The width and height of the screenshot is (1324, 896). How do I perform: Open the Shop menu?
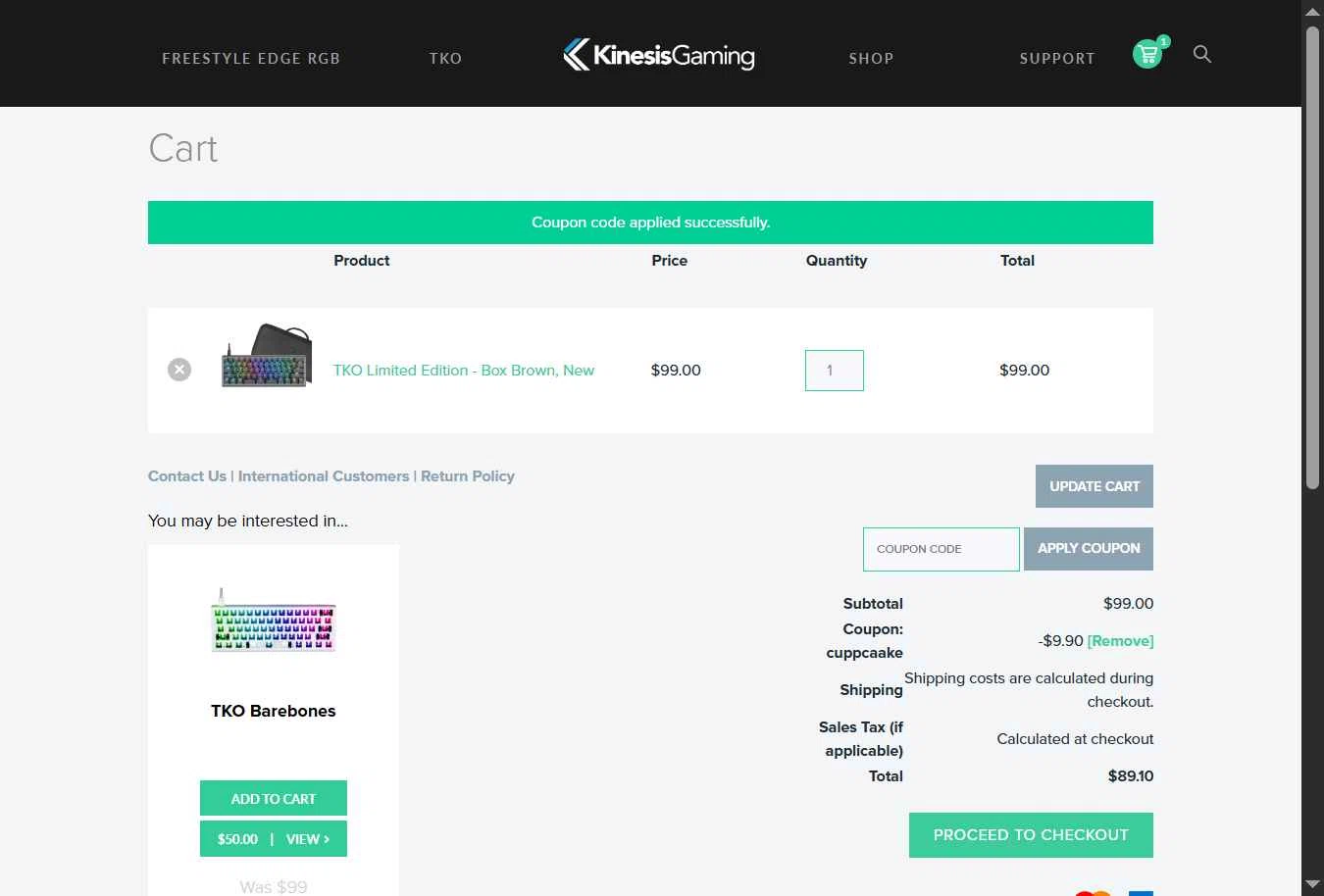click(x=871, y=58)
